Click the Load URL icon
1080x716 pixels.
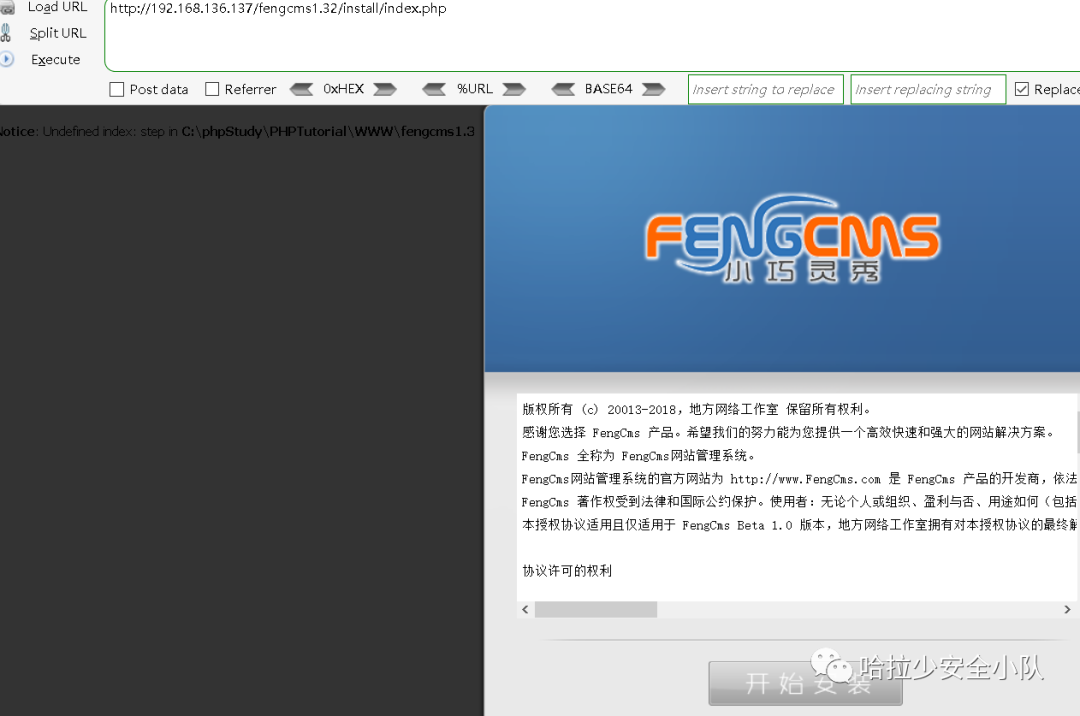coord(7,8)
